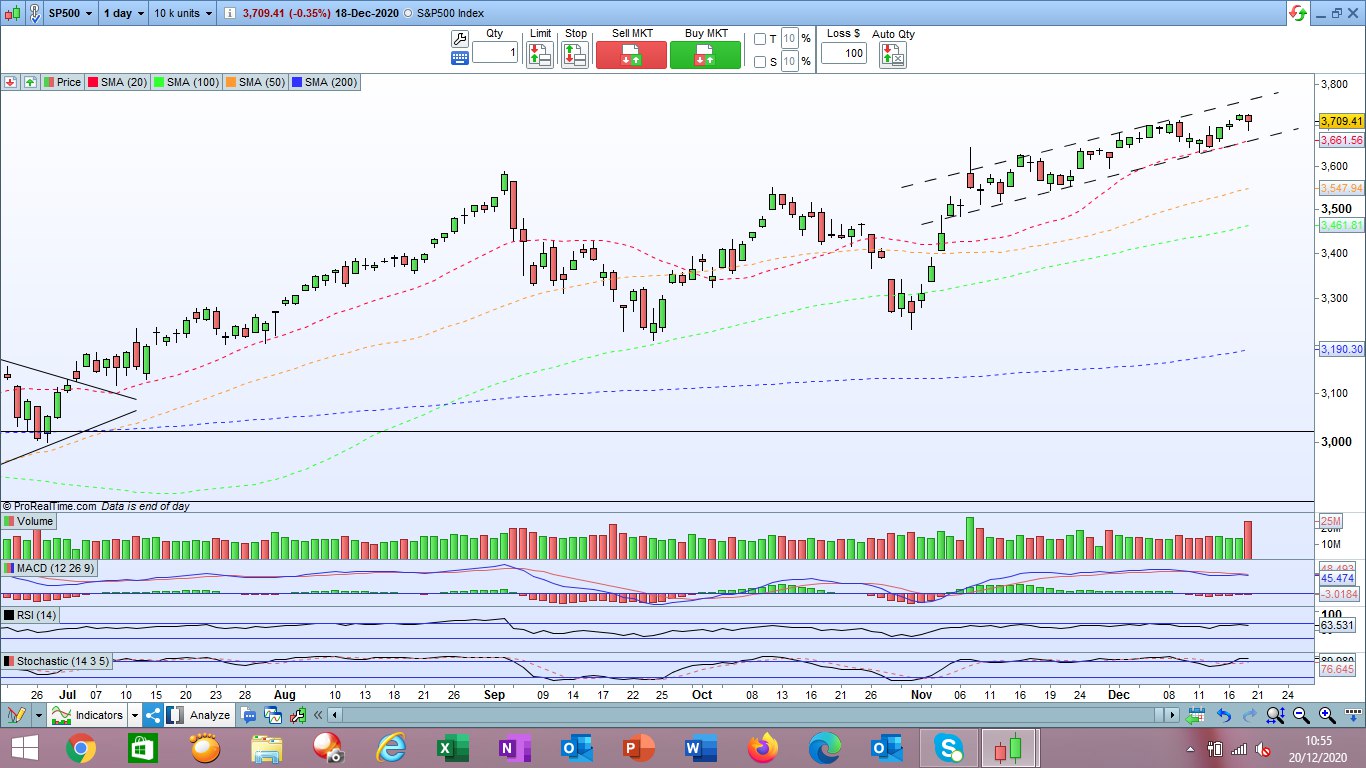The width and height of the screenshot is (1366, 768).
Task: Expand the drawing tools dropdown arrow
Action: pyautogui.click(x=38, y=715)
